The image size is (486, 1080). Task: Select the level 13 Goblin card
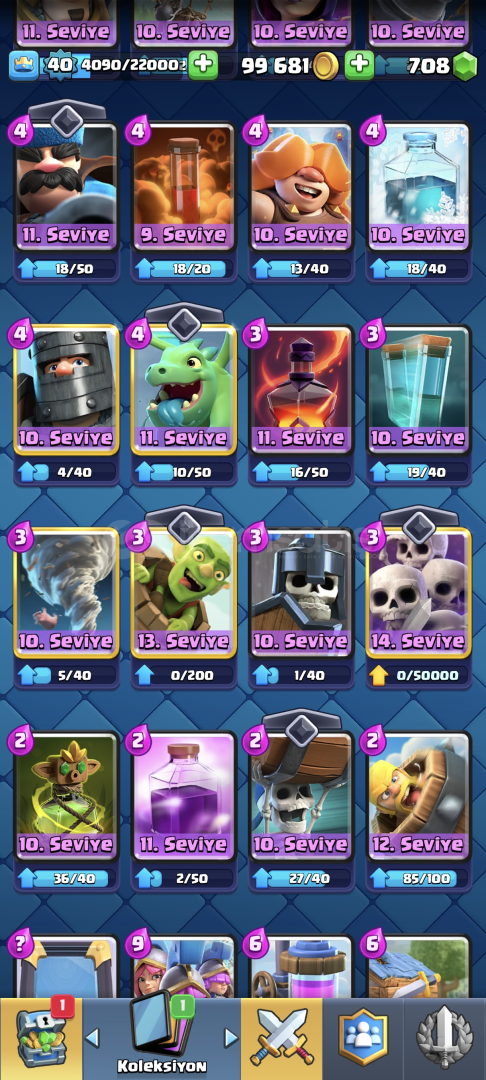[184, 593]
